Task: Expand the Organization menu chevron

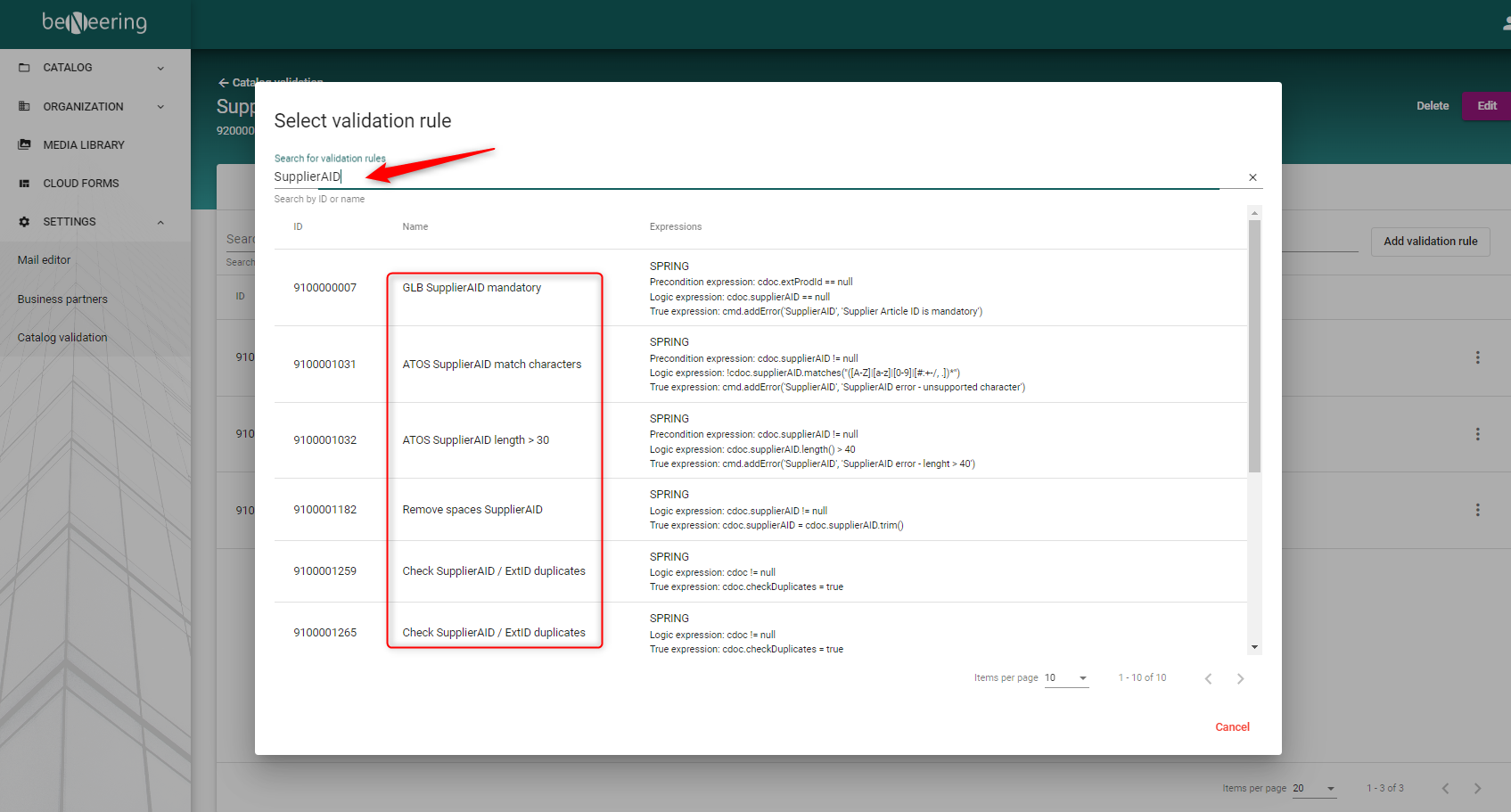Action: pos(160,107)
